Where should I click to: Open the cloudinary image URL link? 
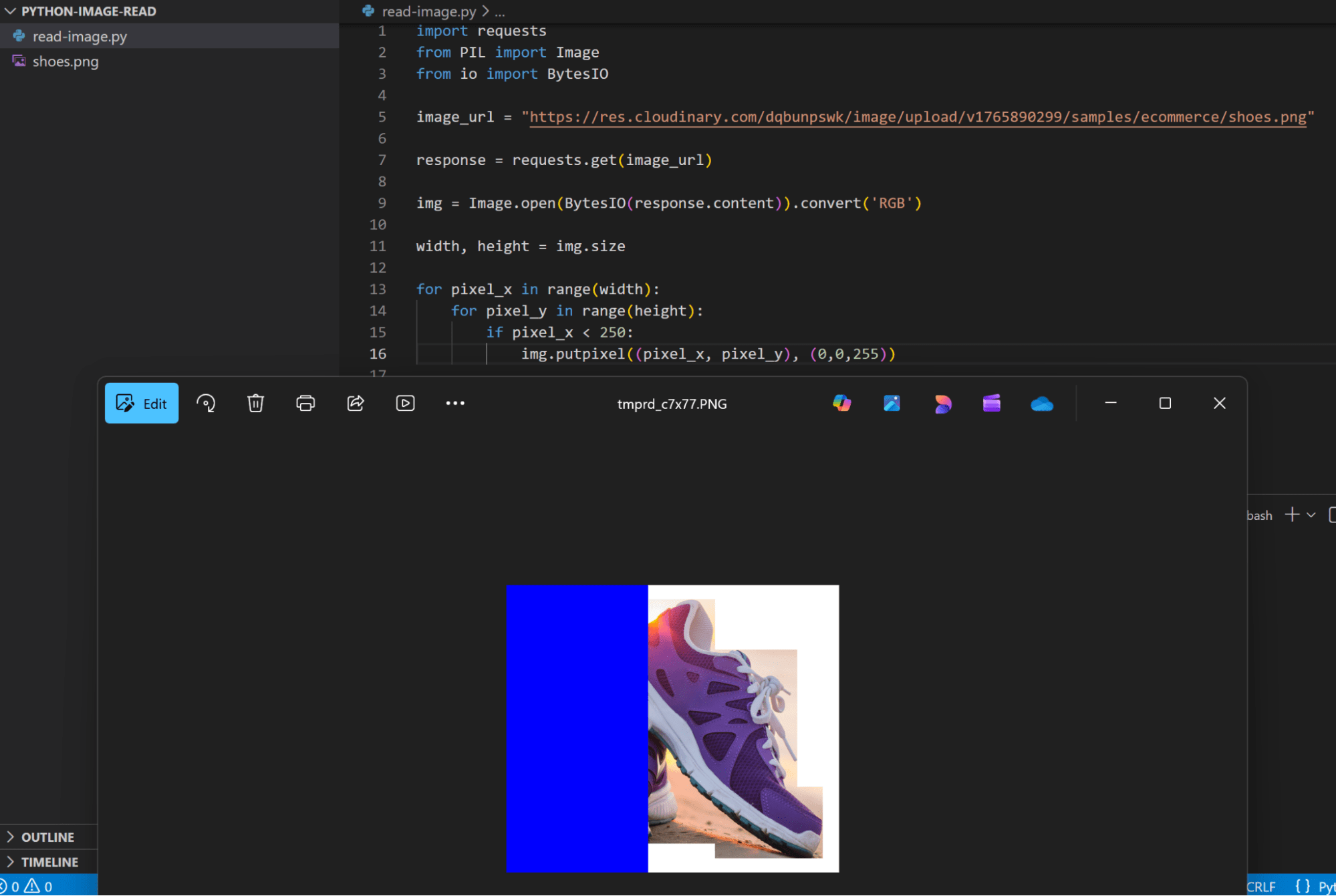click(917, 118)
